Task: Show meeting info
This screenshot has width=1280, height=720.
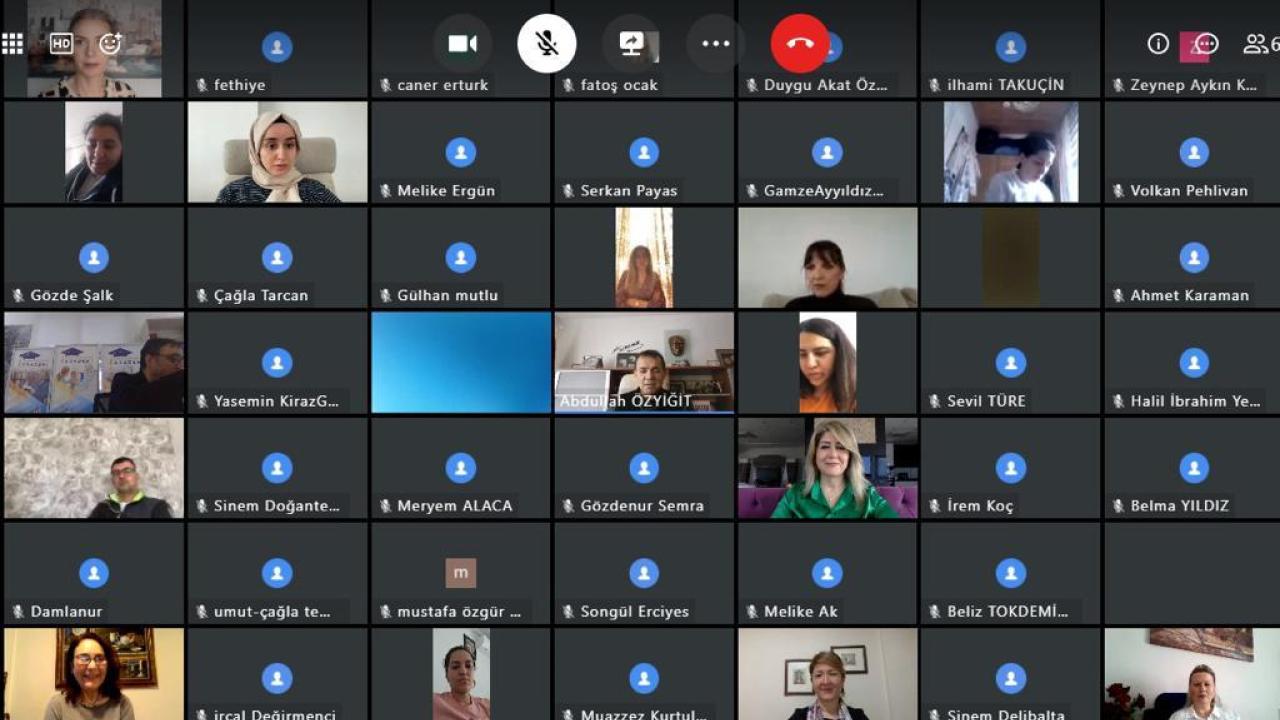Action: (1158, 43)
